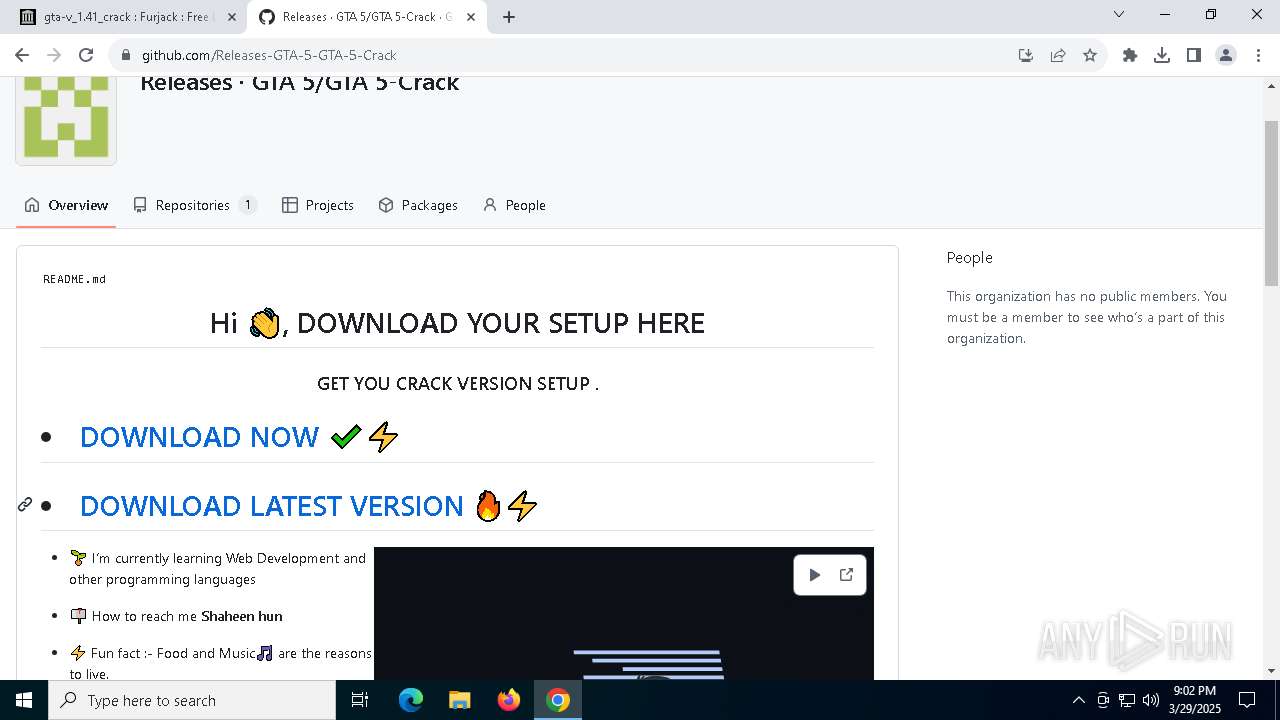Open the Packages tab
Viewport: 1280px width, 720px height.
[418, 205]
